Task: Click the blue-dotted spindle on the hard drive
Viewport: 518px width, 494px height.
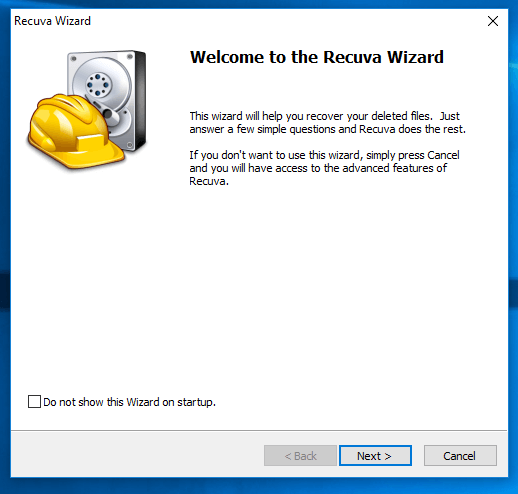Action: point(98,84)
